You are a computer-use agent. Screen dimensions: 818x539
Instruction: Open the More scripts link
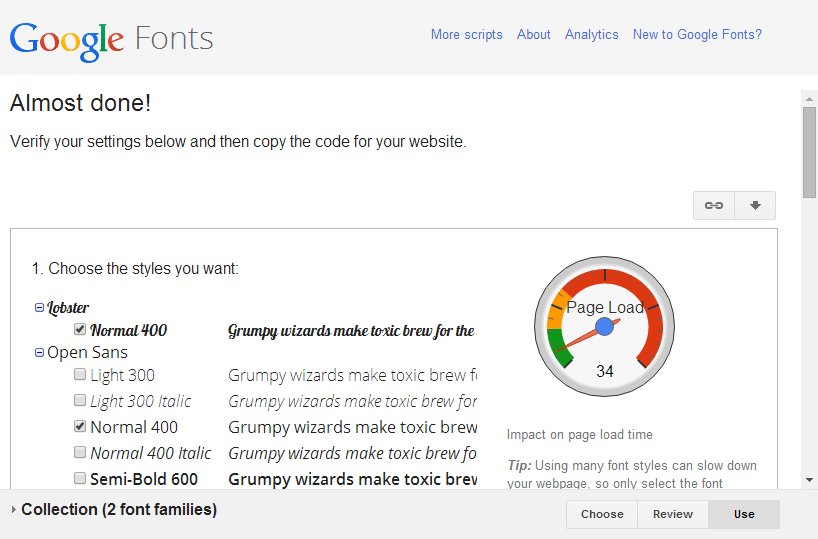click(466, 34)
